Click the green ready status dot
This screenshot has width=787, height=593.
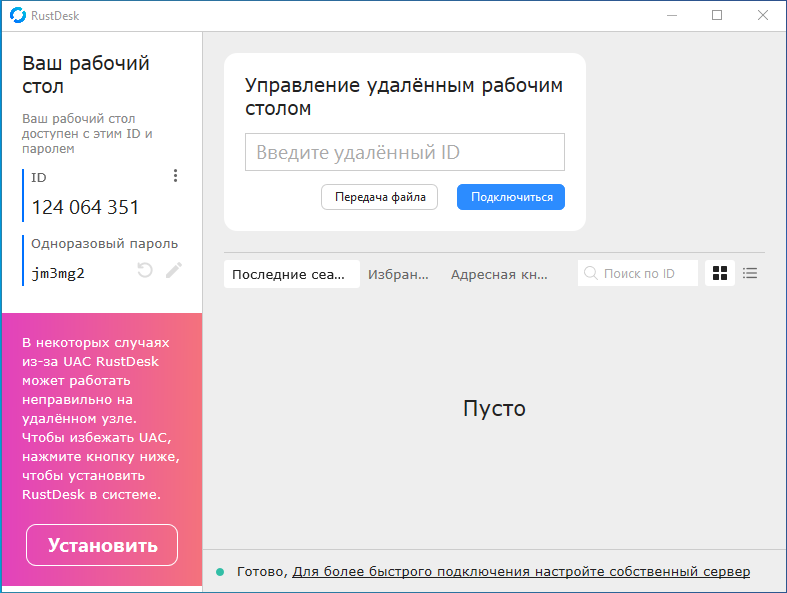click(x=220, y=571)
